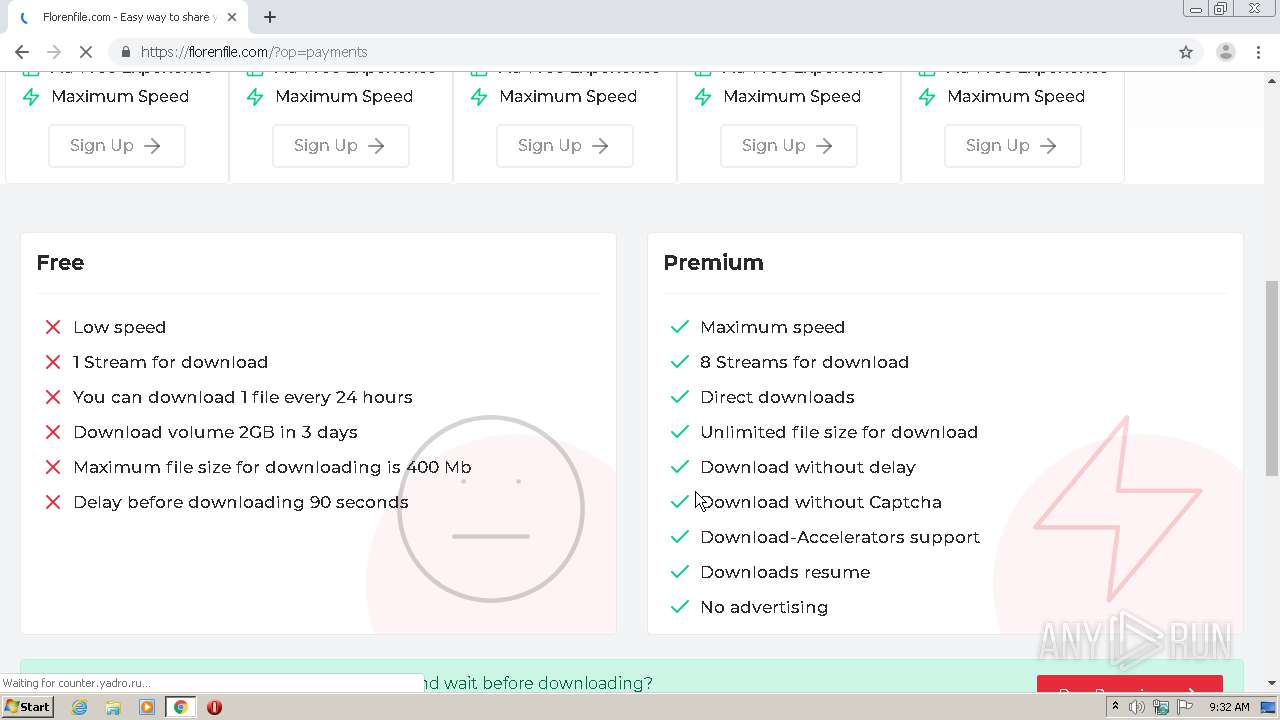The width and height of the screenshot is (1280, 720).
Task: Open the volume speaker tray icon
Action: click(x=1137, y=707)
